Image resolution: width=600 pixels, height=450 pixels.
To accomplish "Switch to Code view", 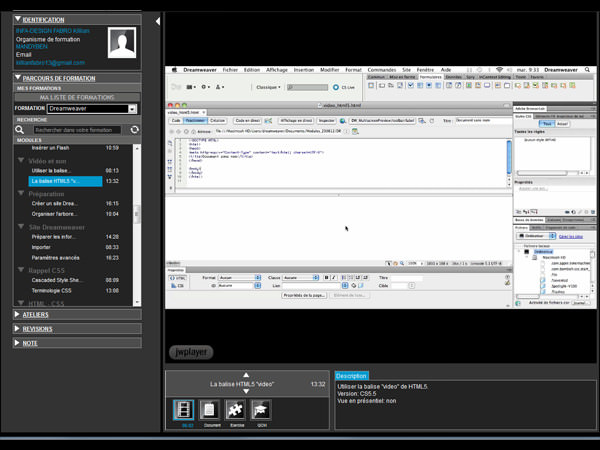I will click(176, 121).
